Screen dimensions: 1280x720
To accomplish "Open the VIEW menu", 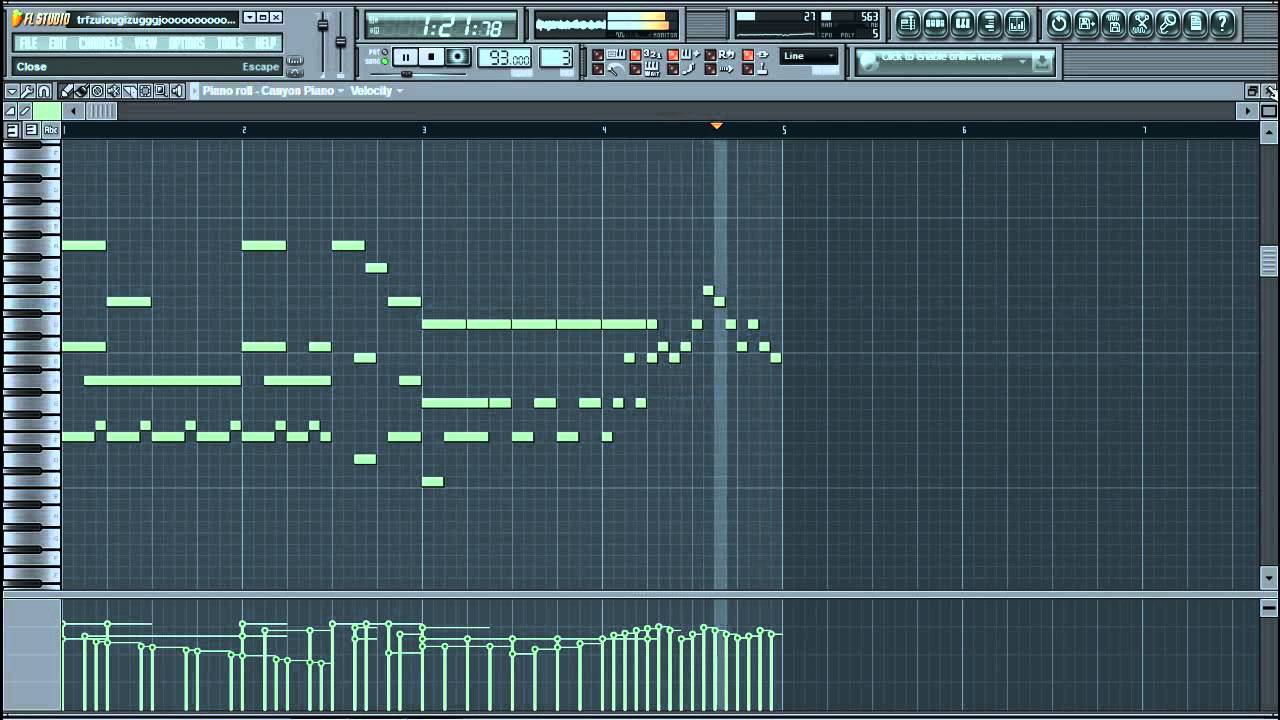I will pos(146,43).
